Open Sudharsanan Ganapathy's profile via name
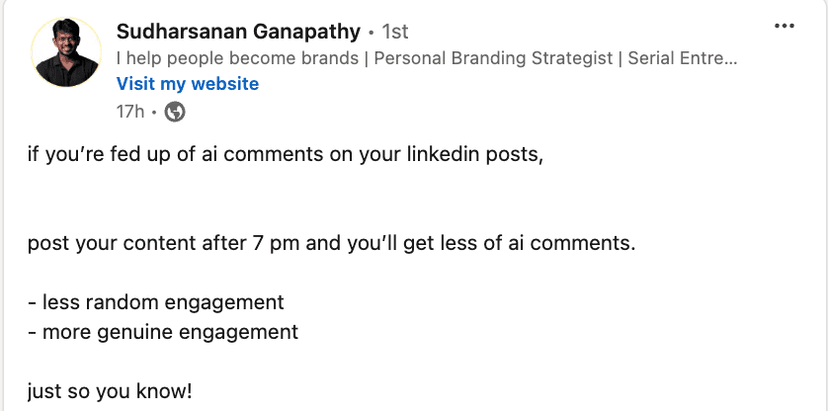Screen dimensions: 828x411 (238, 32)
